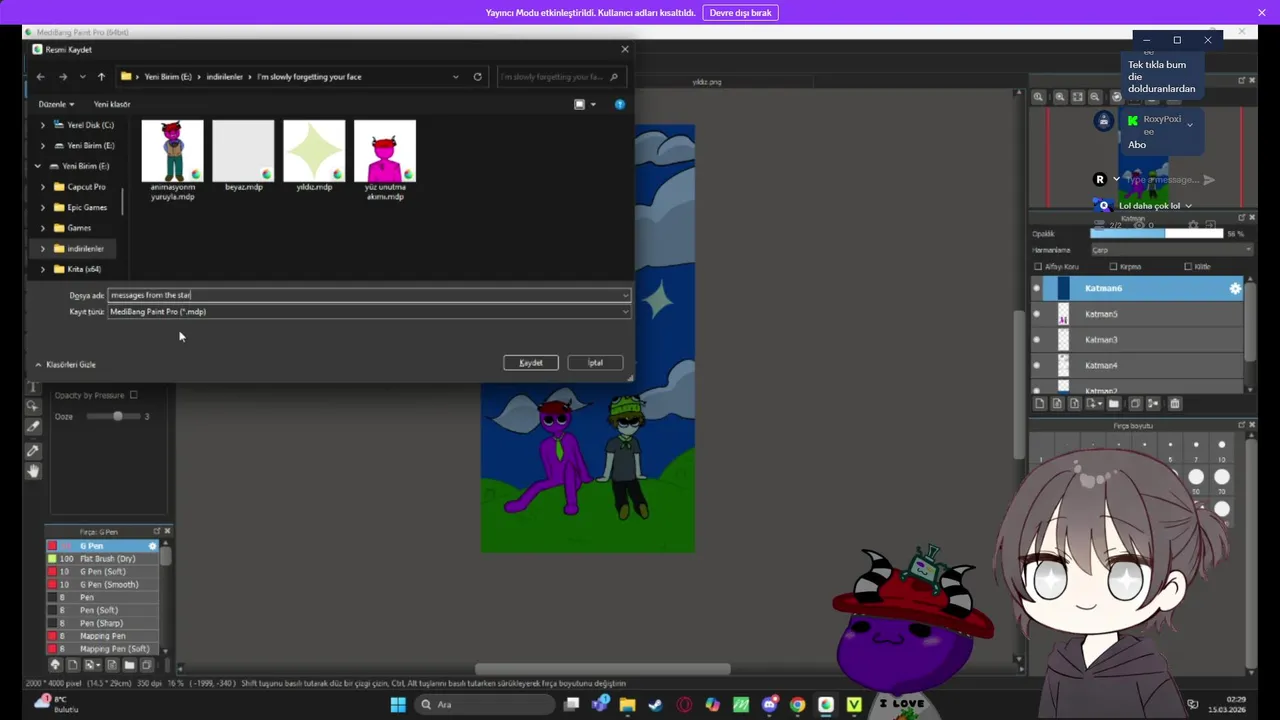Viewport: 1280px width, 720px height.
Task: Collapse folders with Klasörleri Gizle
Action: 66,365
